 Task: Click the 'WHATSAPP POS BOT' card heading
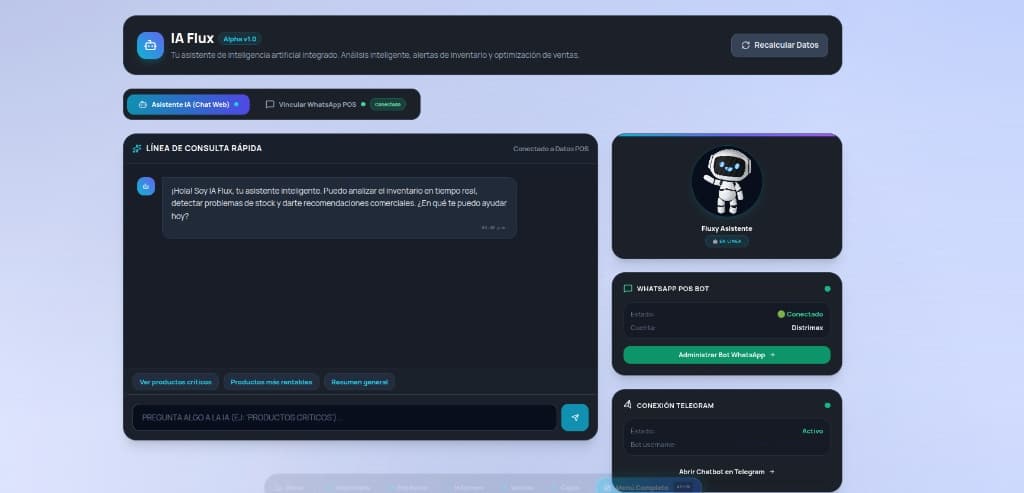[673, 289]
